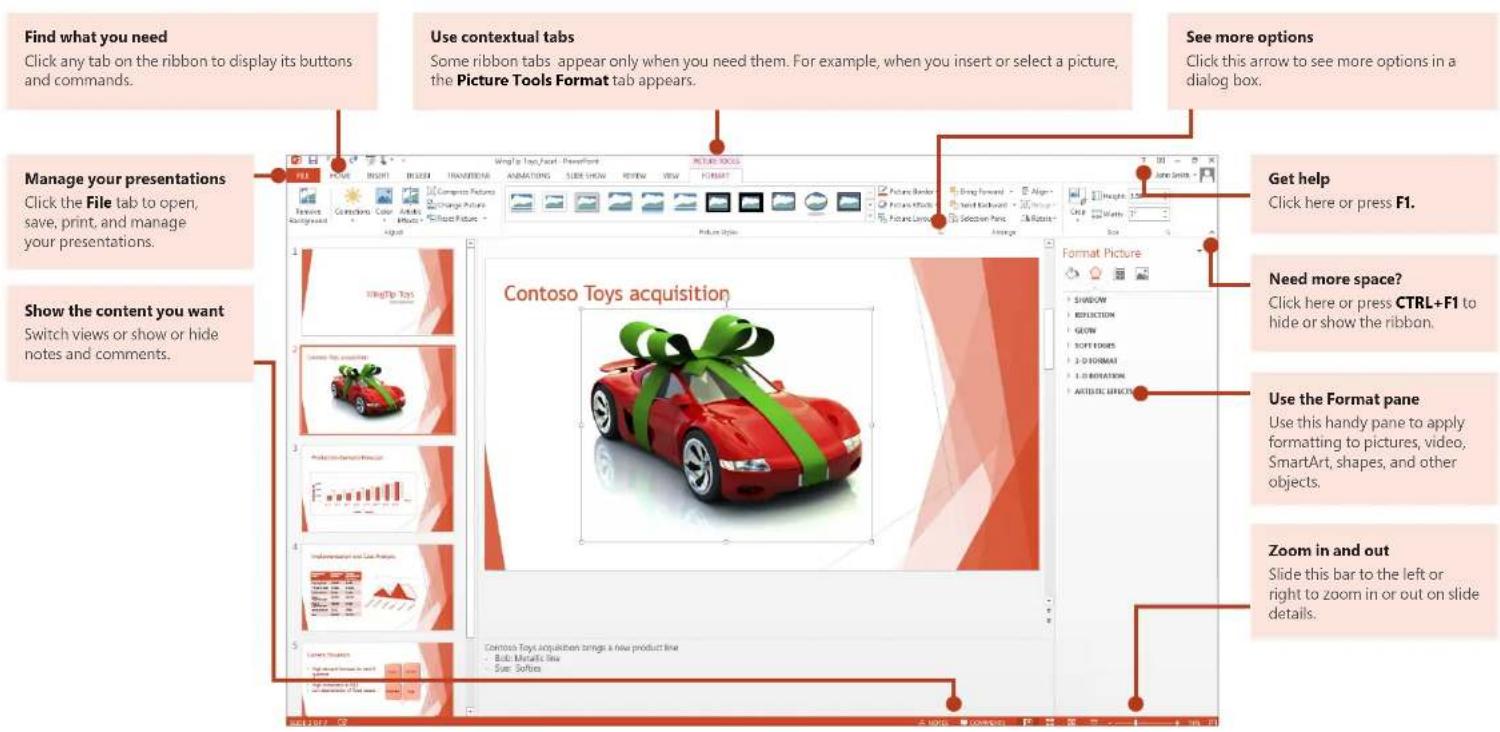Screen dimensions: 1500x732
Task: Select the Picture icon in Format Picture pane
Action: pyautogui.click(x=1142, y=274)
